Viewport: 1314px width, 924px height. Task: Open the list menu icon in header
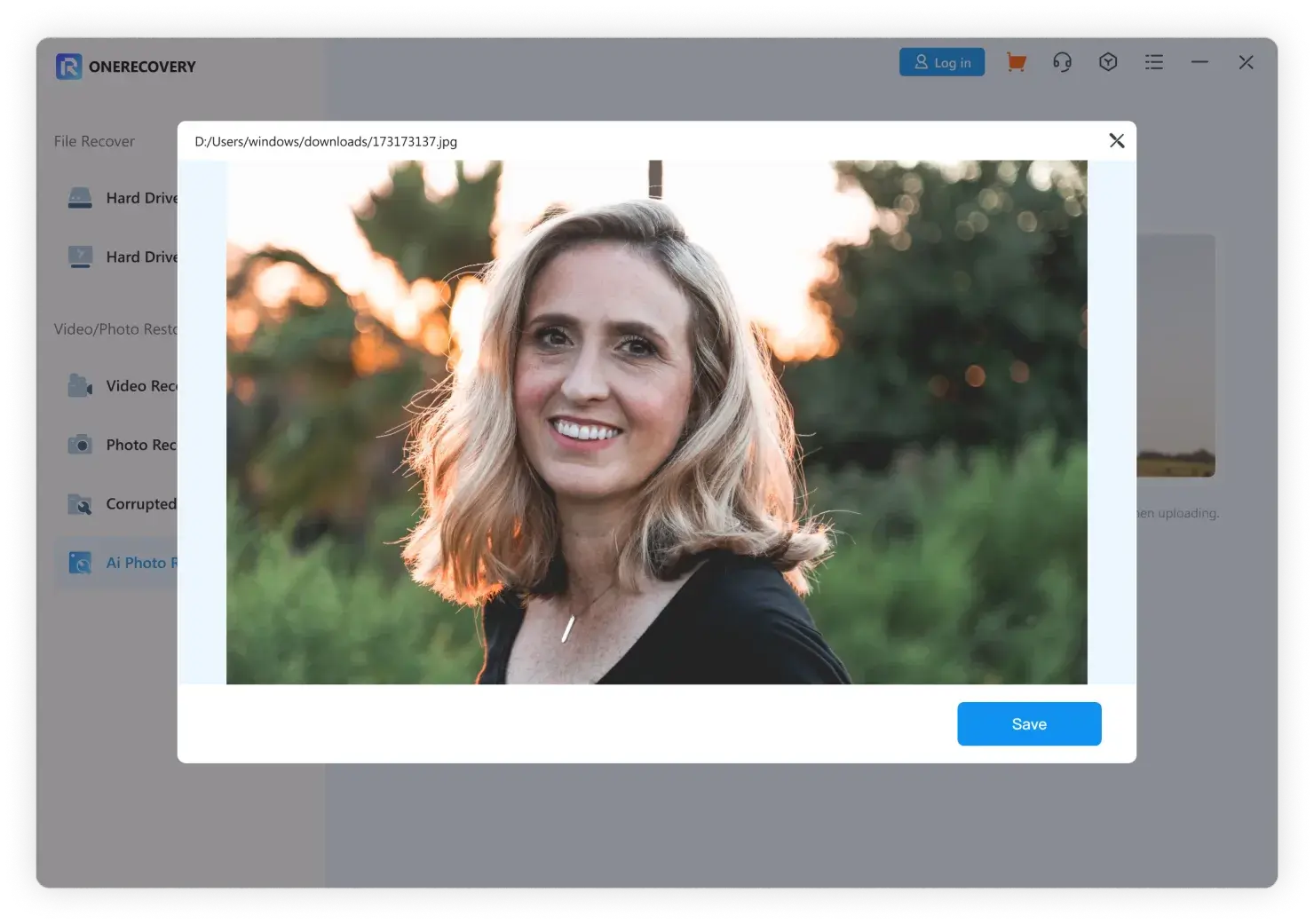click(1154, 62)
